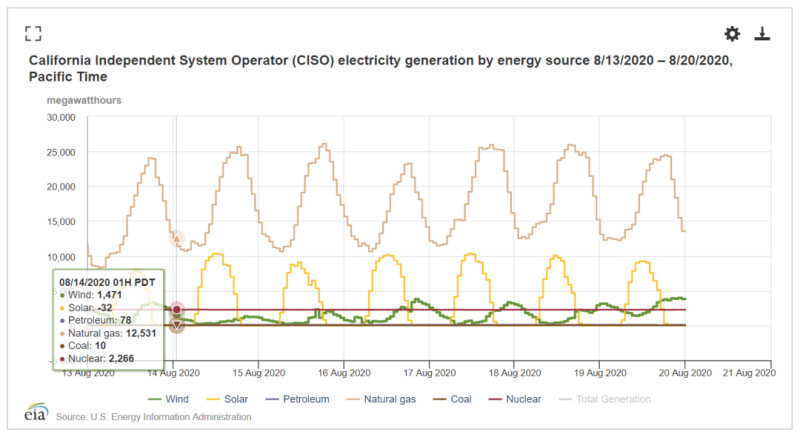Click the Natural gas triangle marker

click(177, 238)
